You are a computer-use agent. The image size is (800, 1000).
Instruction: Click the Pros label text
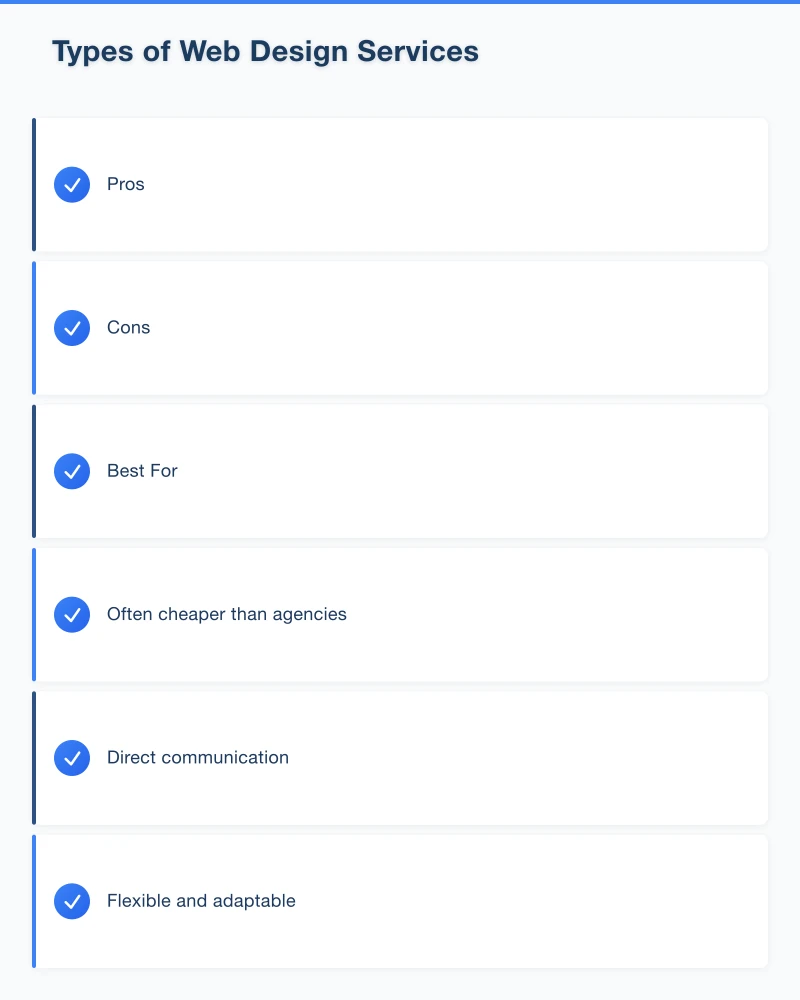tap(126, 185)
